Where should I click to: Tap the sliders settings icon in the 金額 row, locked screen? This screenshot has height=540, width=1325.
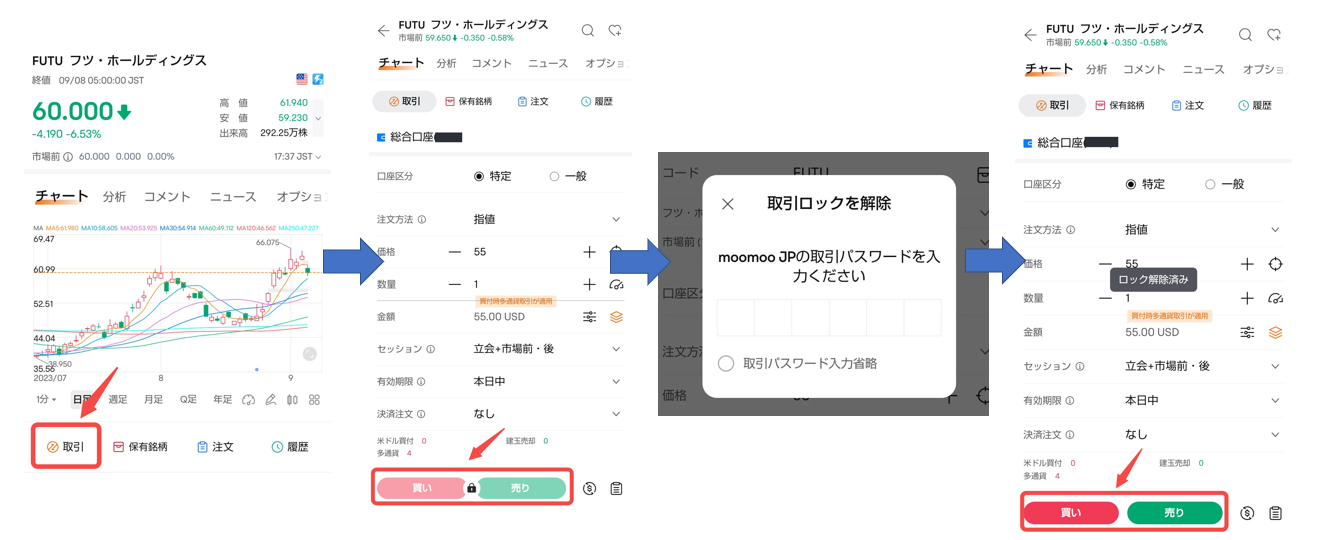tap(590, 317)
